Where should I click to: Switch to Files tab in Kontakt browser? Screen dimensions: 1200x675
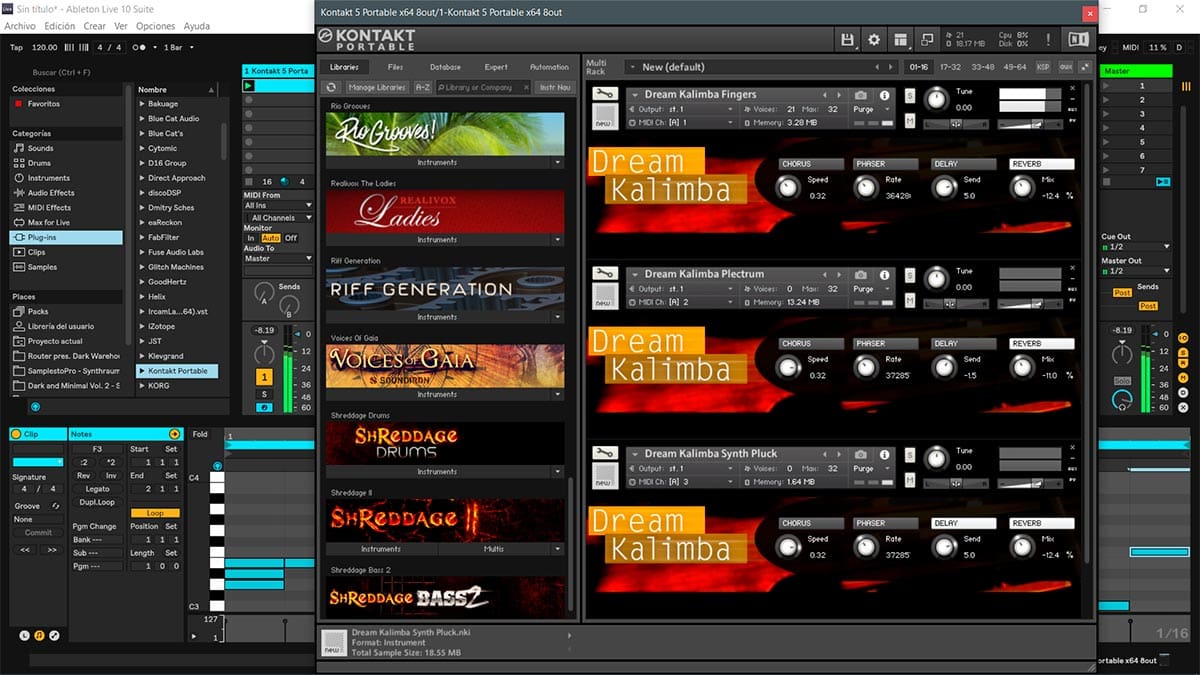(x=395, y=67)
